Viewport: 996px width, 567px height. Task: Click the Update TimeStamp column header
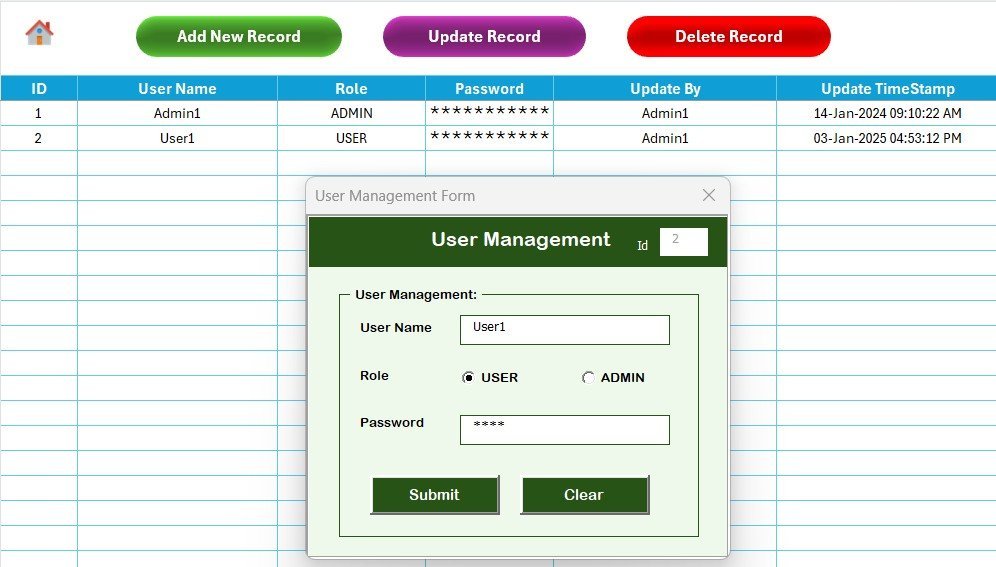click(887, 88)
